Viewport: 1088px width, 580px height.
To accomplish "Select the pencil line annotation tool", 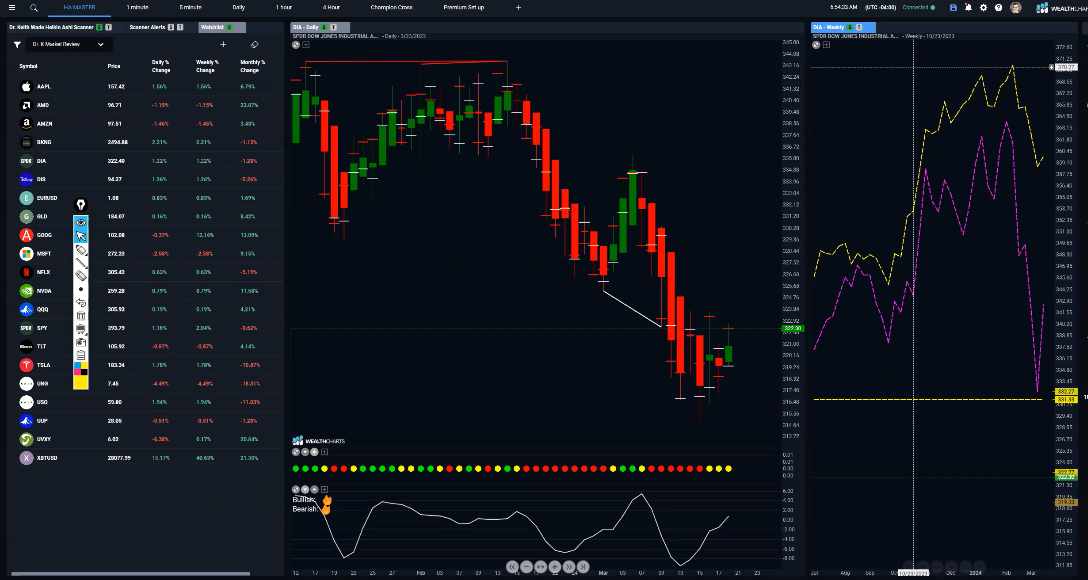I will click(80, 262).
